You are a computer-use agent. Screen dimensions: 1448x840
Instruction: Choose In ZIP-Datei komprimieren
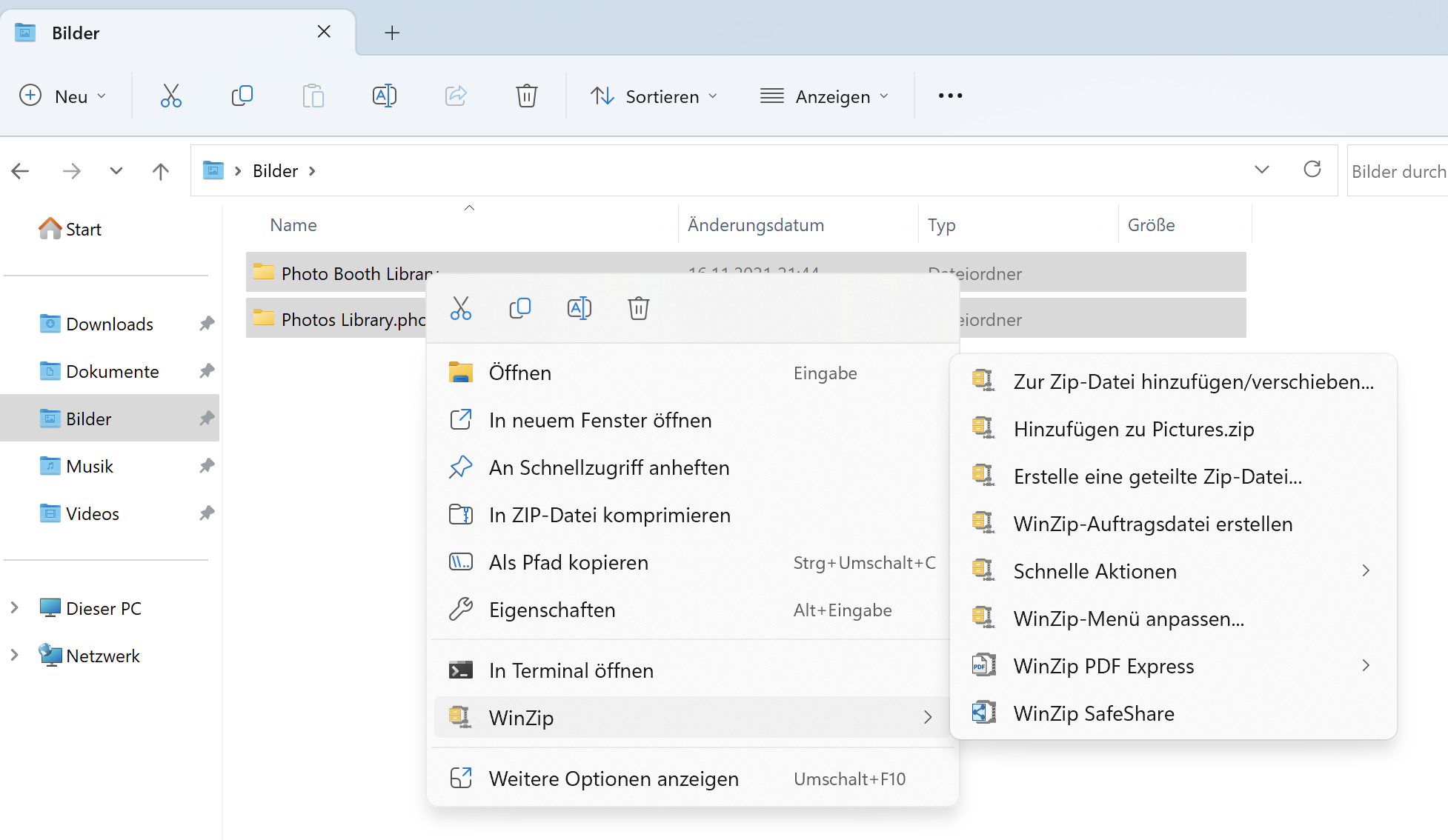(692, 515)
